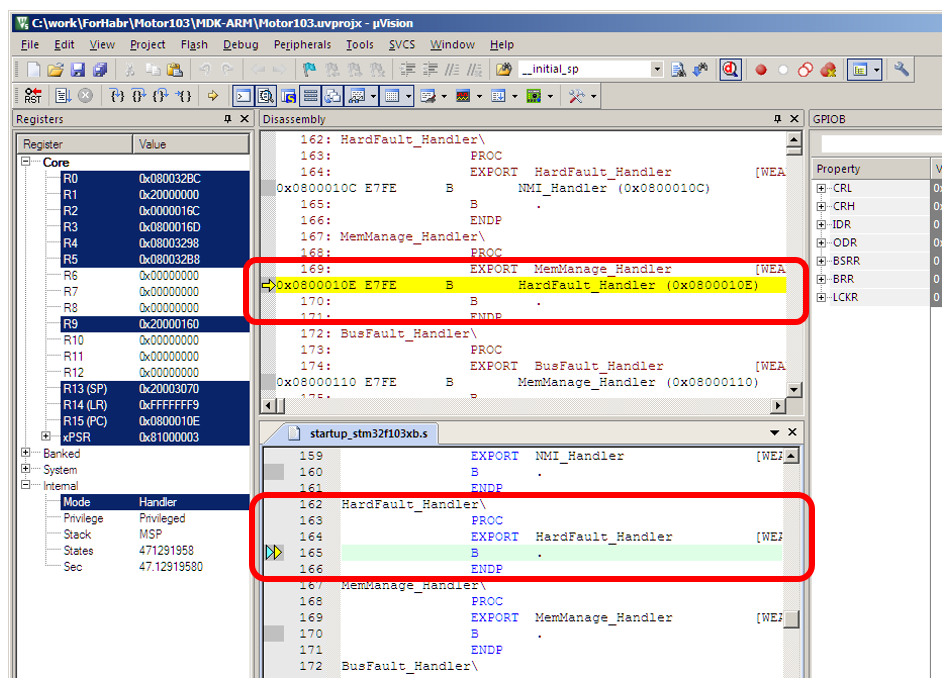The width and height of the screenshot is (949, 684).
Task: Click Kill All Breakpoints icon
Action: tap(828, 70)
